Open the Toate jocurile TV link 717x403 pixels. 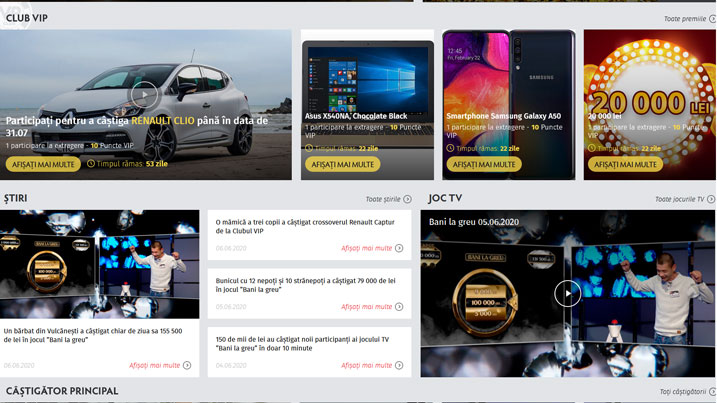(680, 199)
